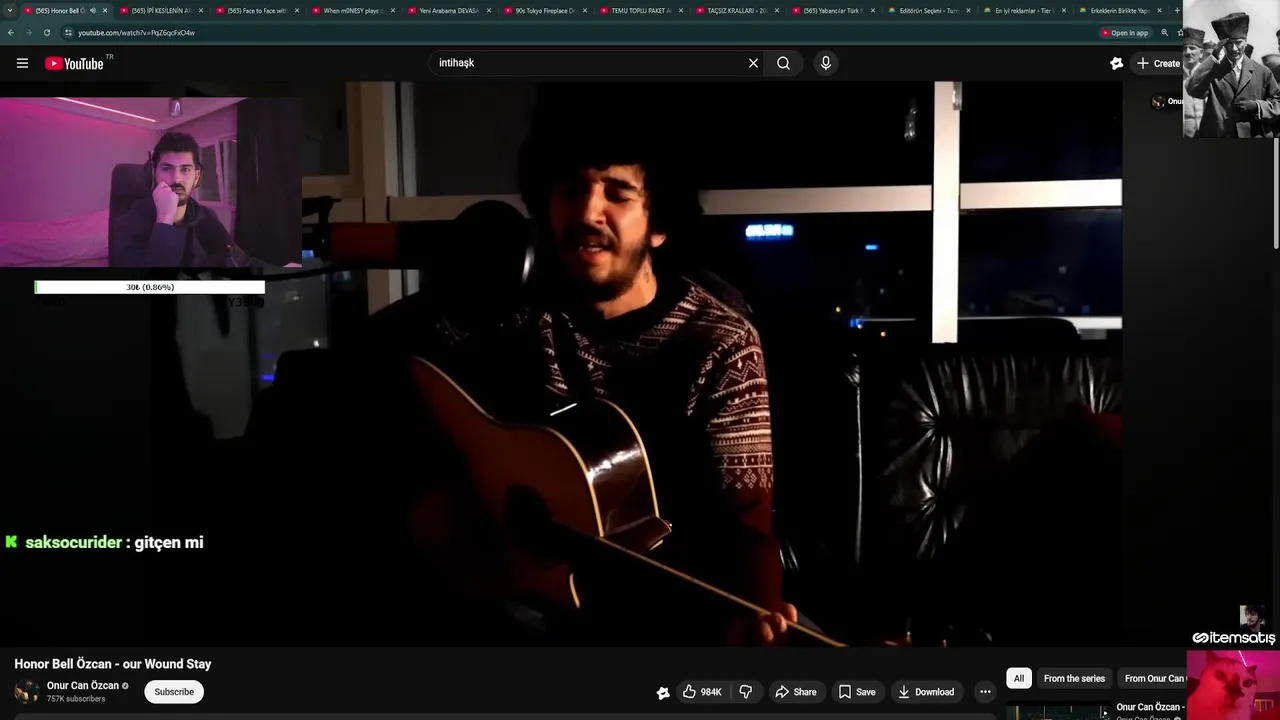Image resolution: width=1280 pixels, height=720 pixels.
Task: Open Onur Can Özcan channel avatar
Action: (27, 692)
